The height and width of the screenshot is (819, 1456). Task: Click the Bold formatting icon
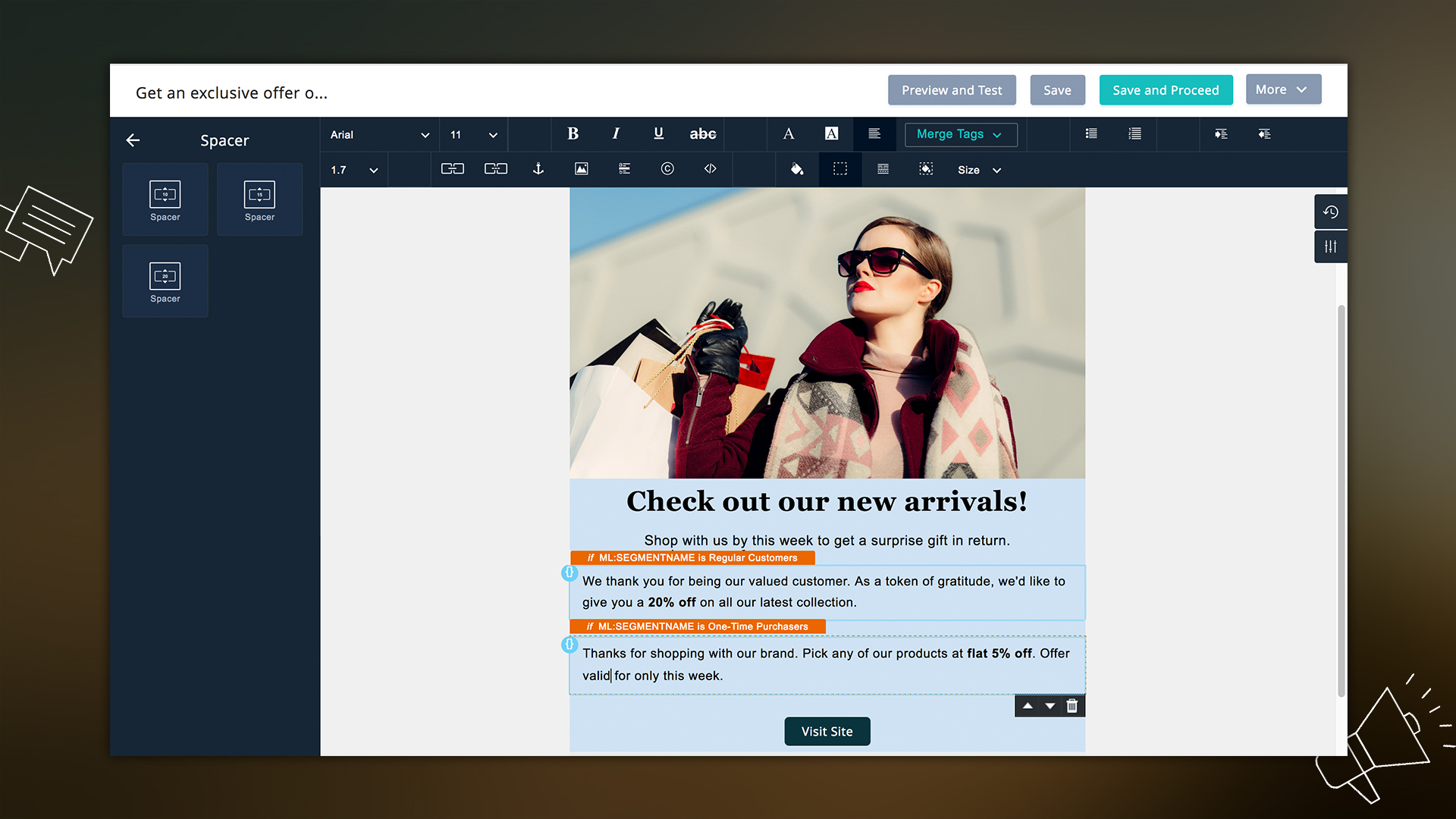tap(572, 133)
